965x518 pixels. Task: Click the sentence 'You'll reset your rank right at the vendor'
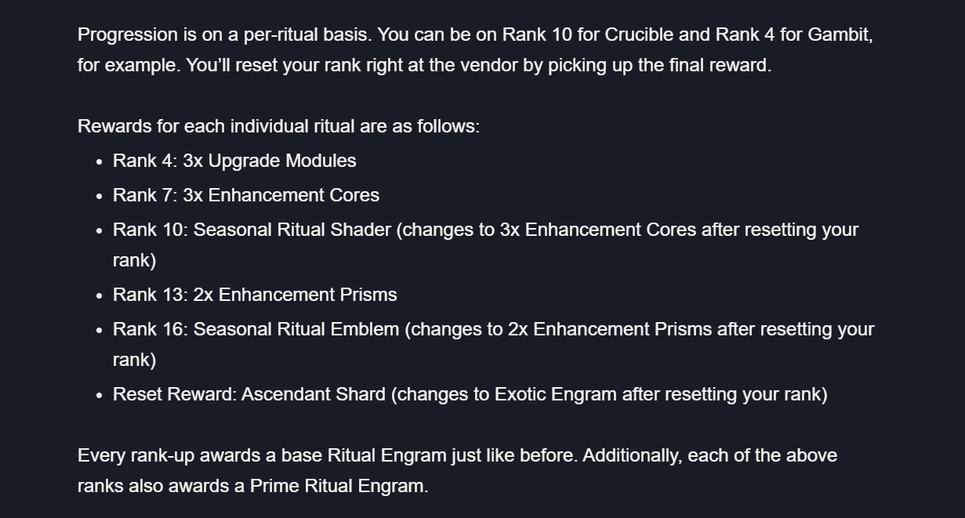(478, 65)
